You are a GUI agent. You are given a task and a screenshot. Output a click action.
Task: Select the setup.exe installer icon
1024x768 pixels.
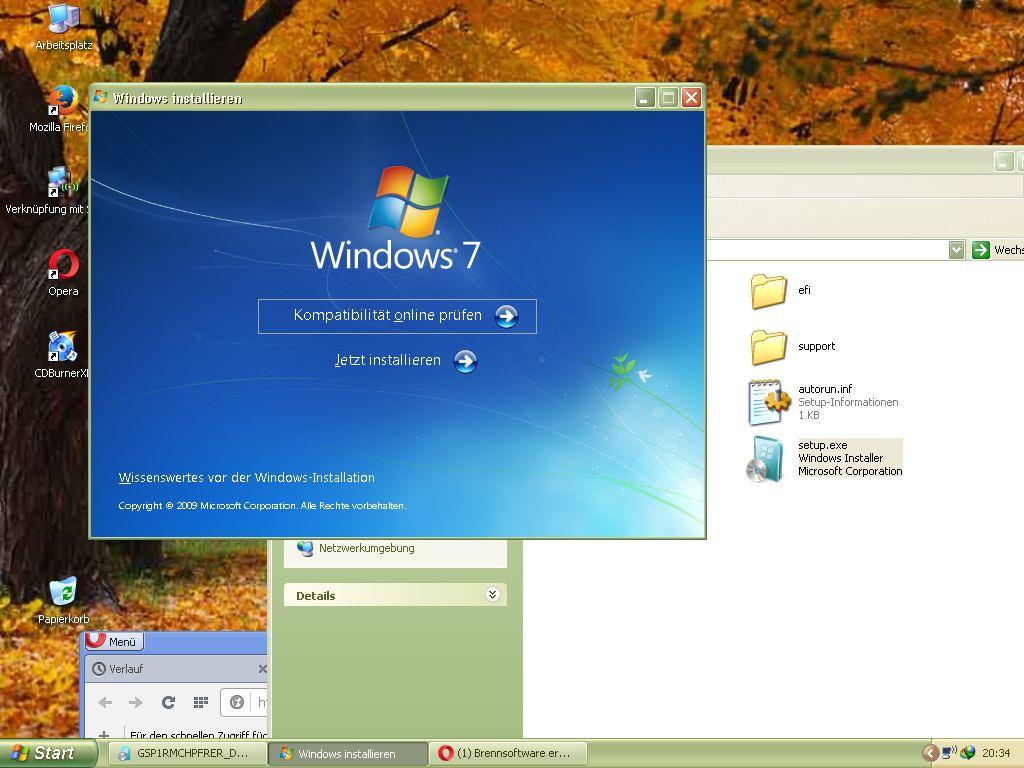(765, 459)
